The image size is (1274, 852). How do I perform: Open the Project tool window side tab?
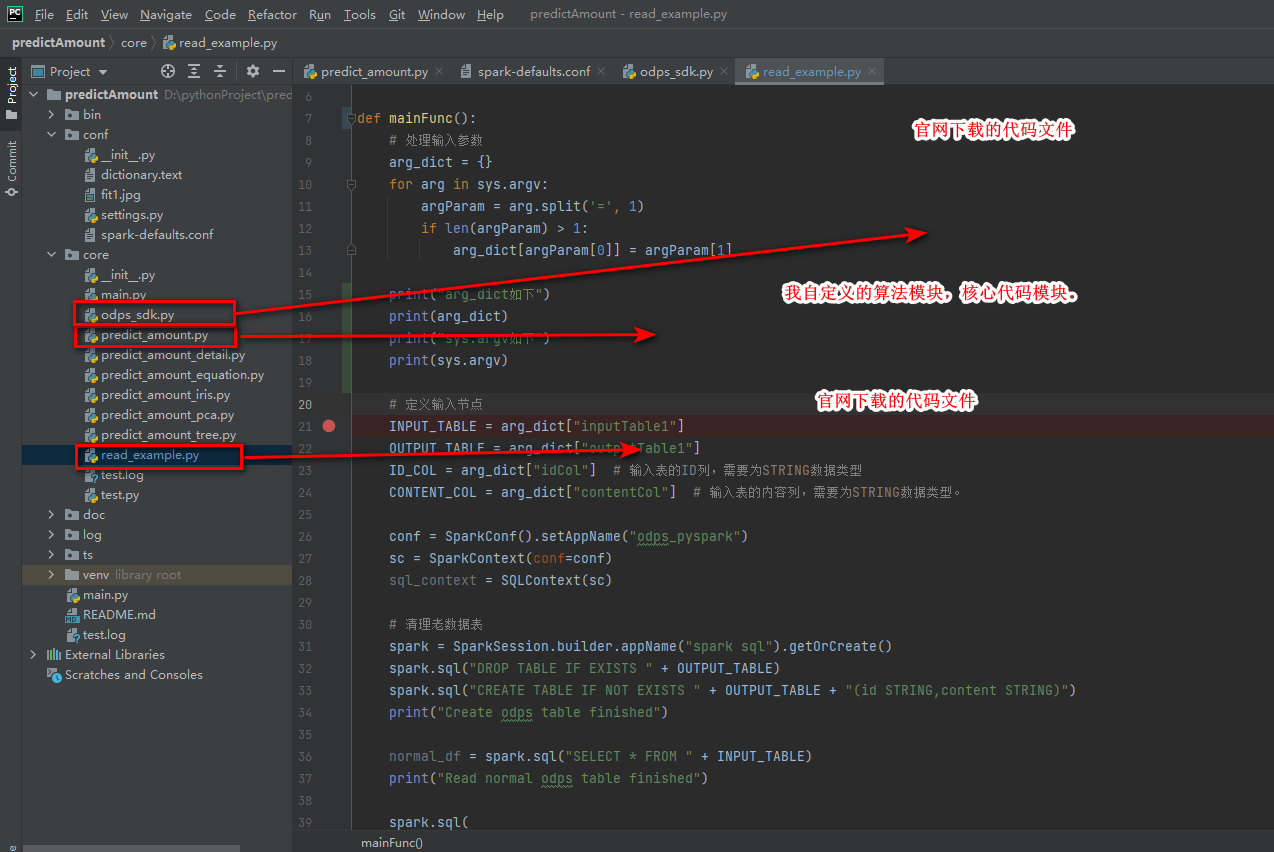pos(11,93)
